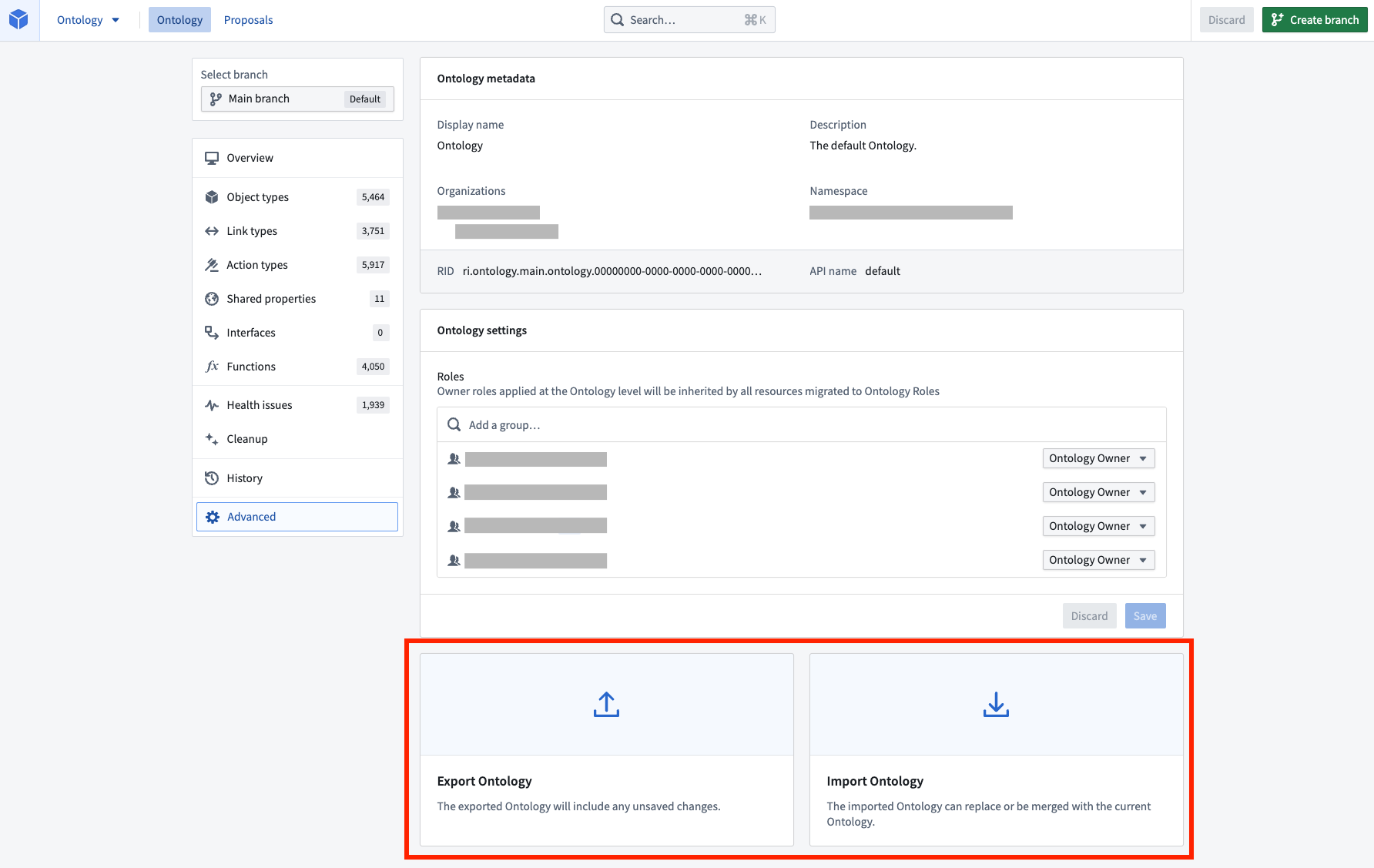
Task: Click the Link types count 3,751
Action: (x=374, y=231)
